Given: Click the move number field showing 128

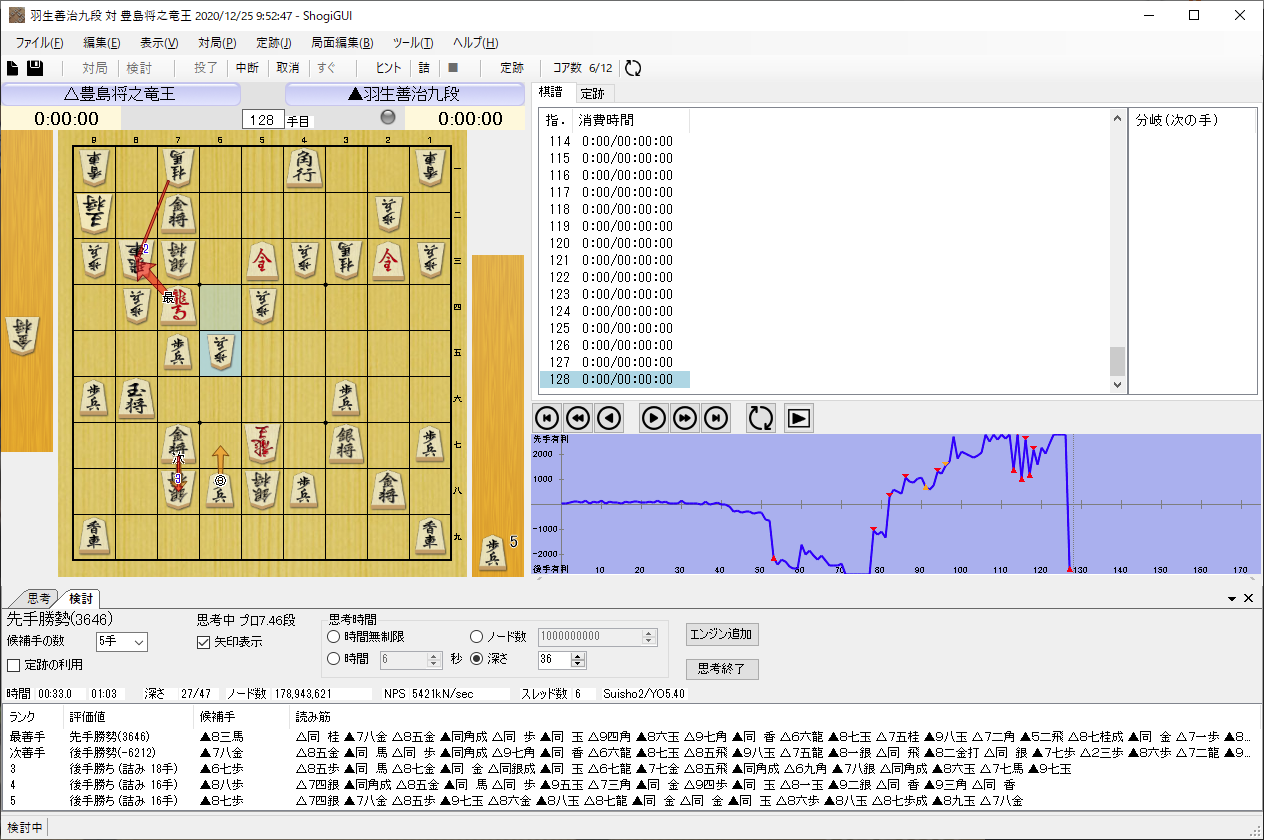Looking at the screenshot, I should coord(264,120).
